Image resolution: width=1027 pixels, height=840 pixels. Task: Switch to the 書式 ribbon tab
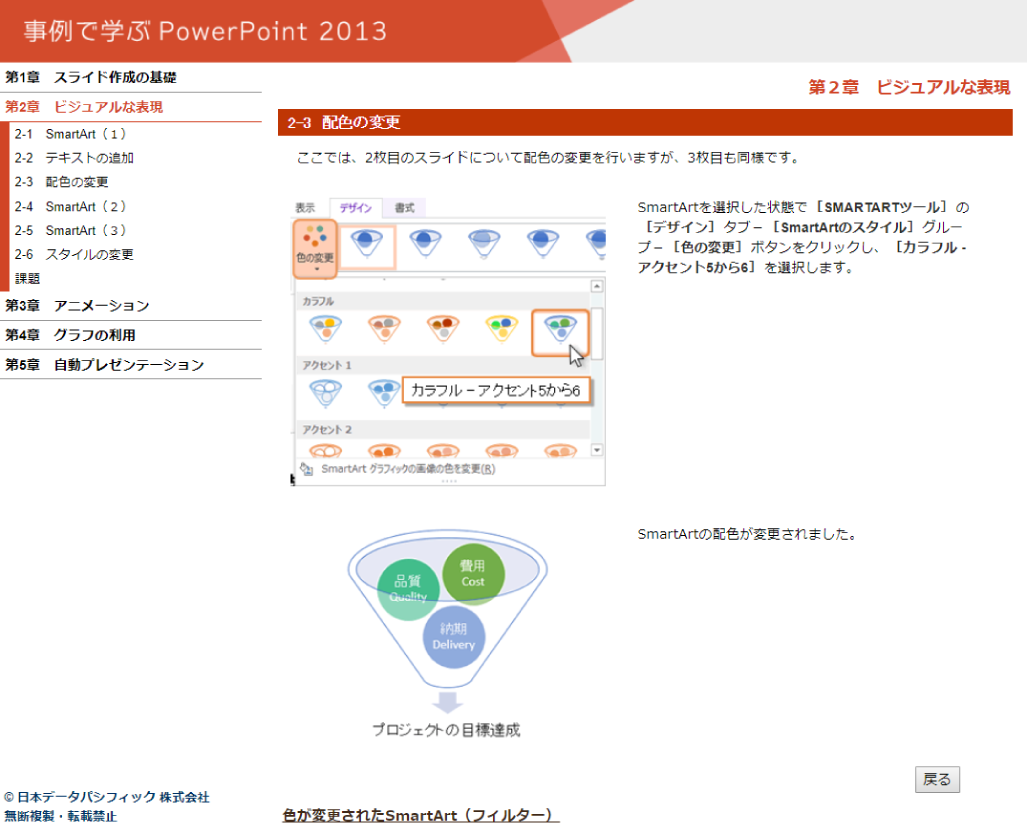[404, 208]
